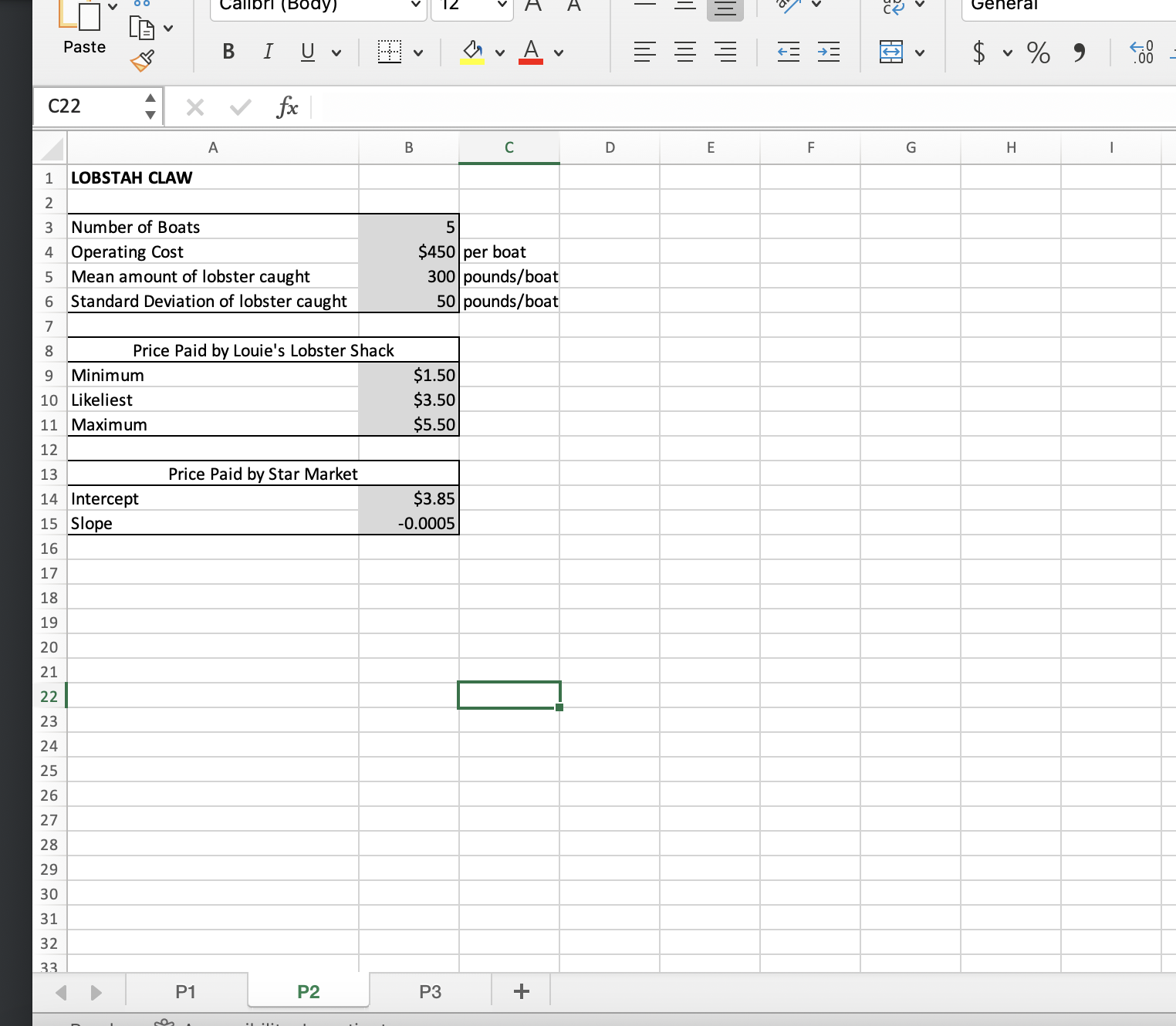Screen dimensions: 1176x1026
Task: Toggle Bold formatting
Action: tap(228, 52)
